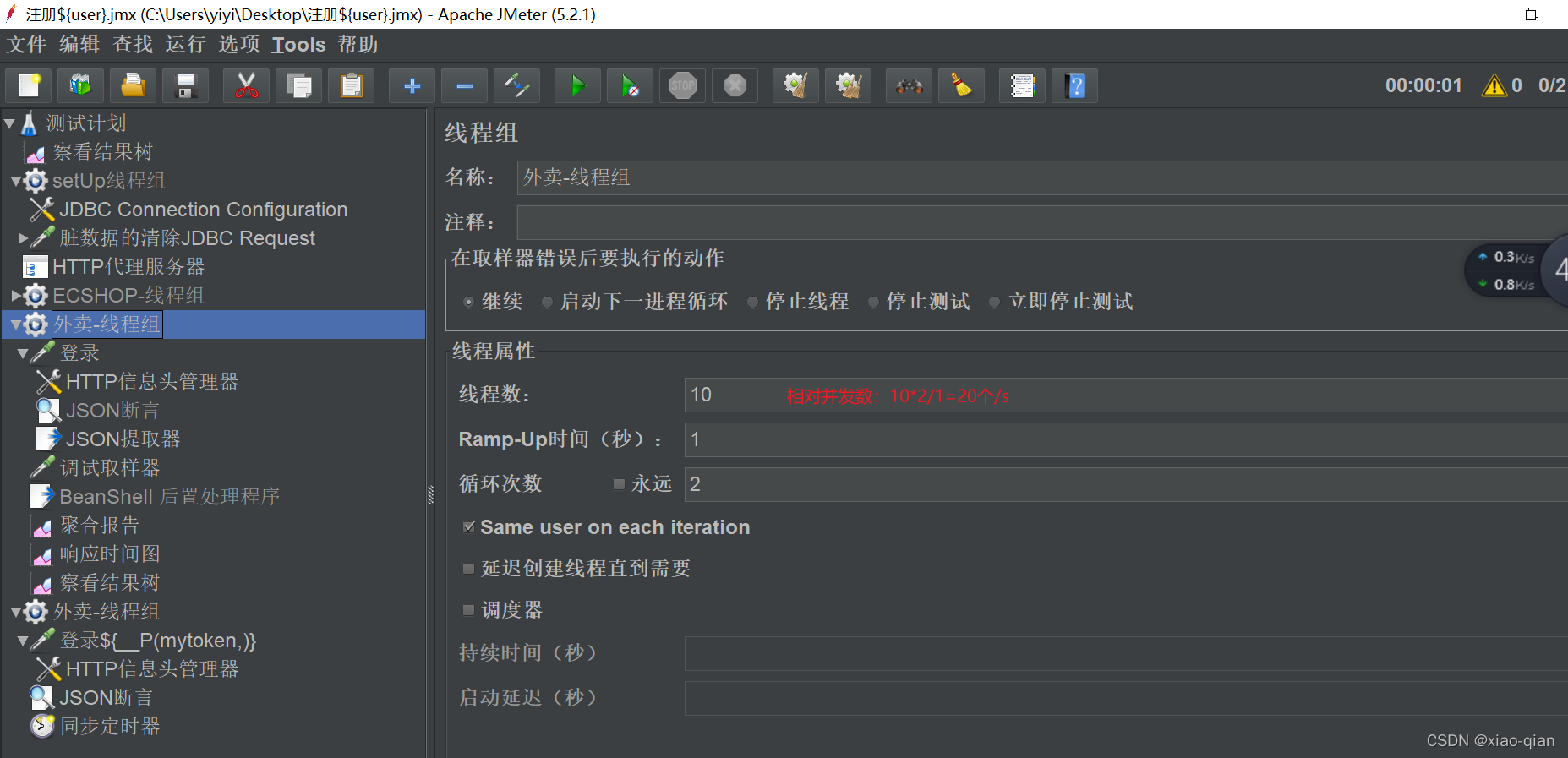Select the 启动下一进程循环 radio button

point(548,302)
